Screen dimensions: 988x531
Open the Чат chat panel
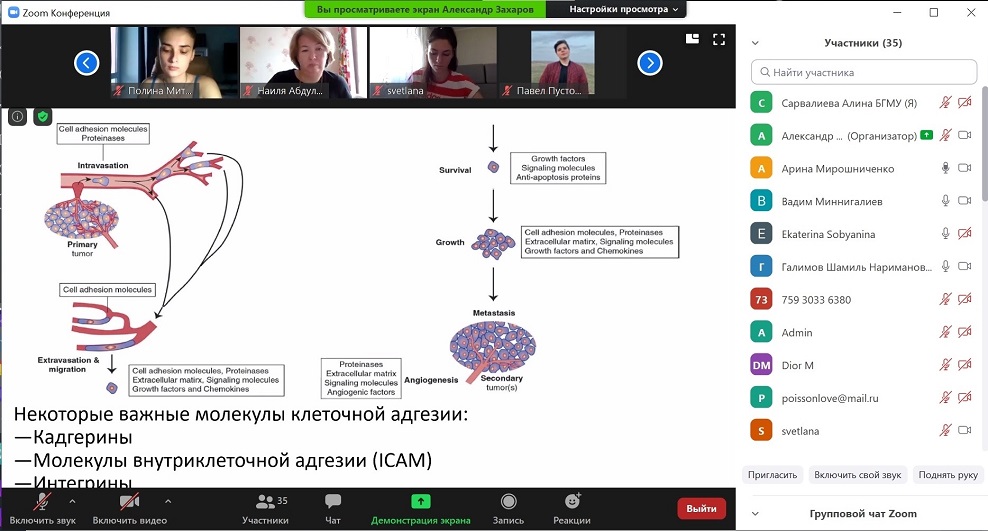tap(333, 509)
